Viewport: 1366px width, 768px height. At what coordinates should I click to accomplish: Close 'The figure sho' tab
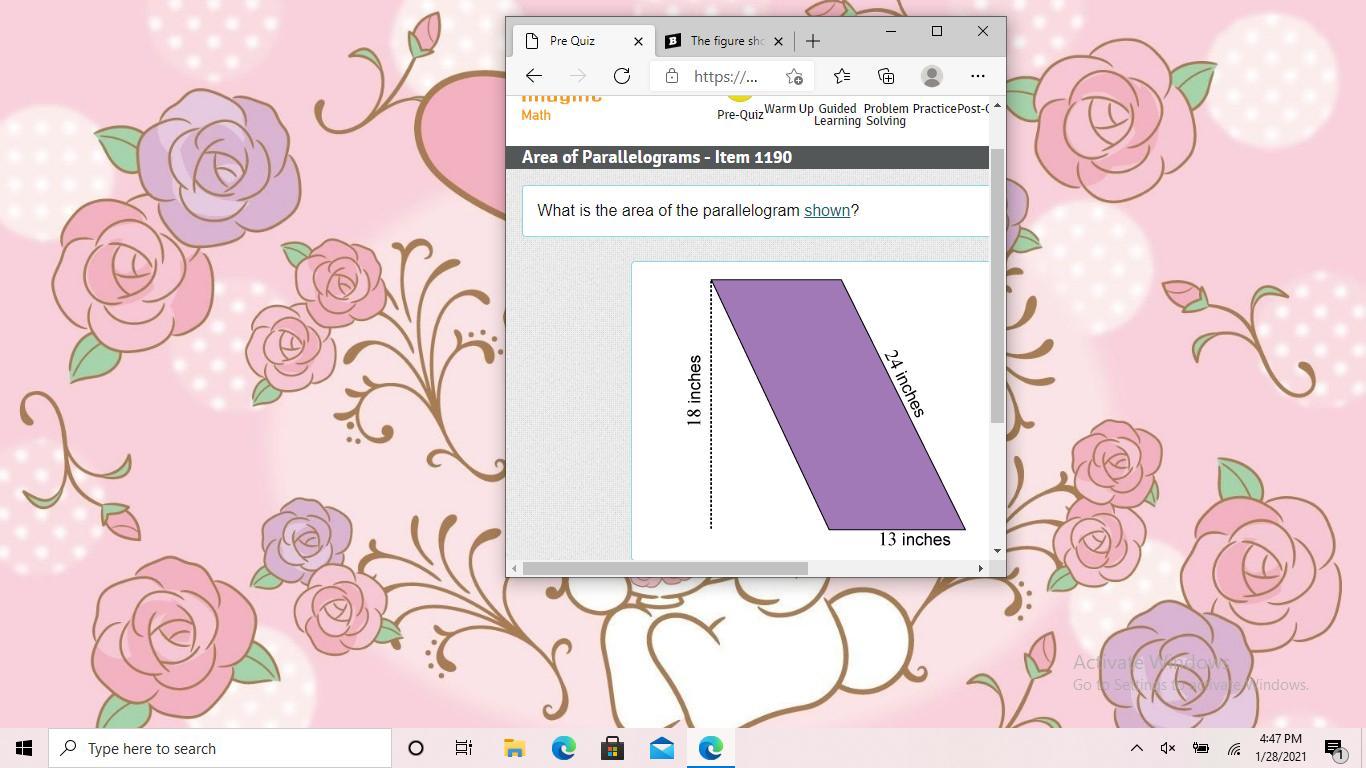click(x=778, y=41)
